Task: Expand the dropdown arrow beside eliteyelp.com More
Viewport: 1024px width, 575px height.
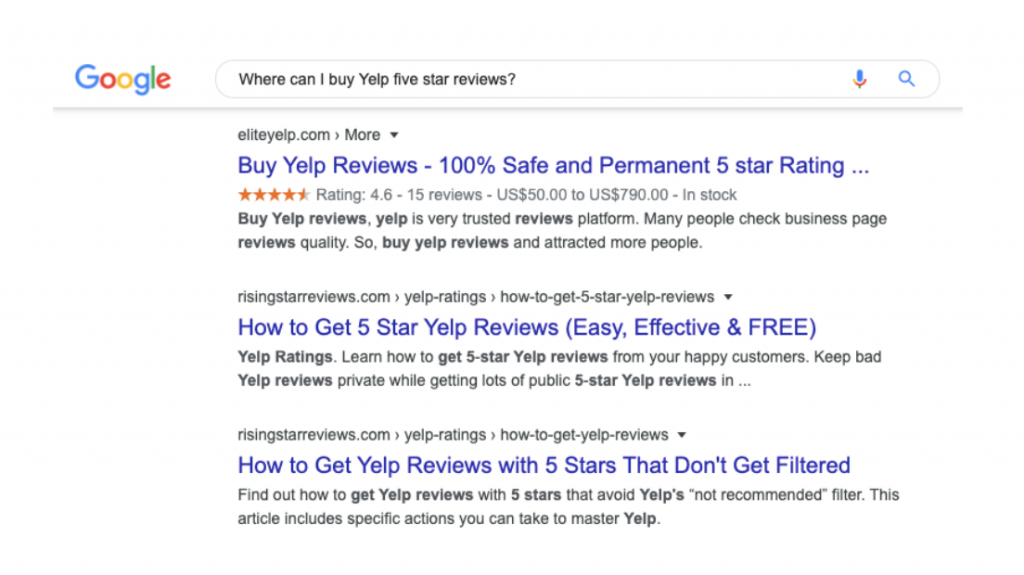Action: 394,135
